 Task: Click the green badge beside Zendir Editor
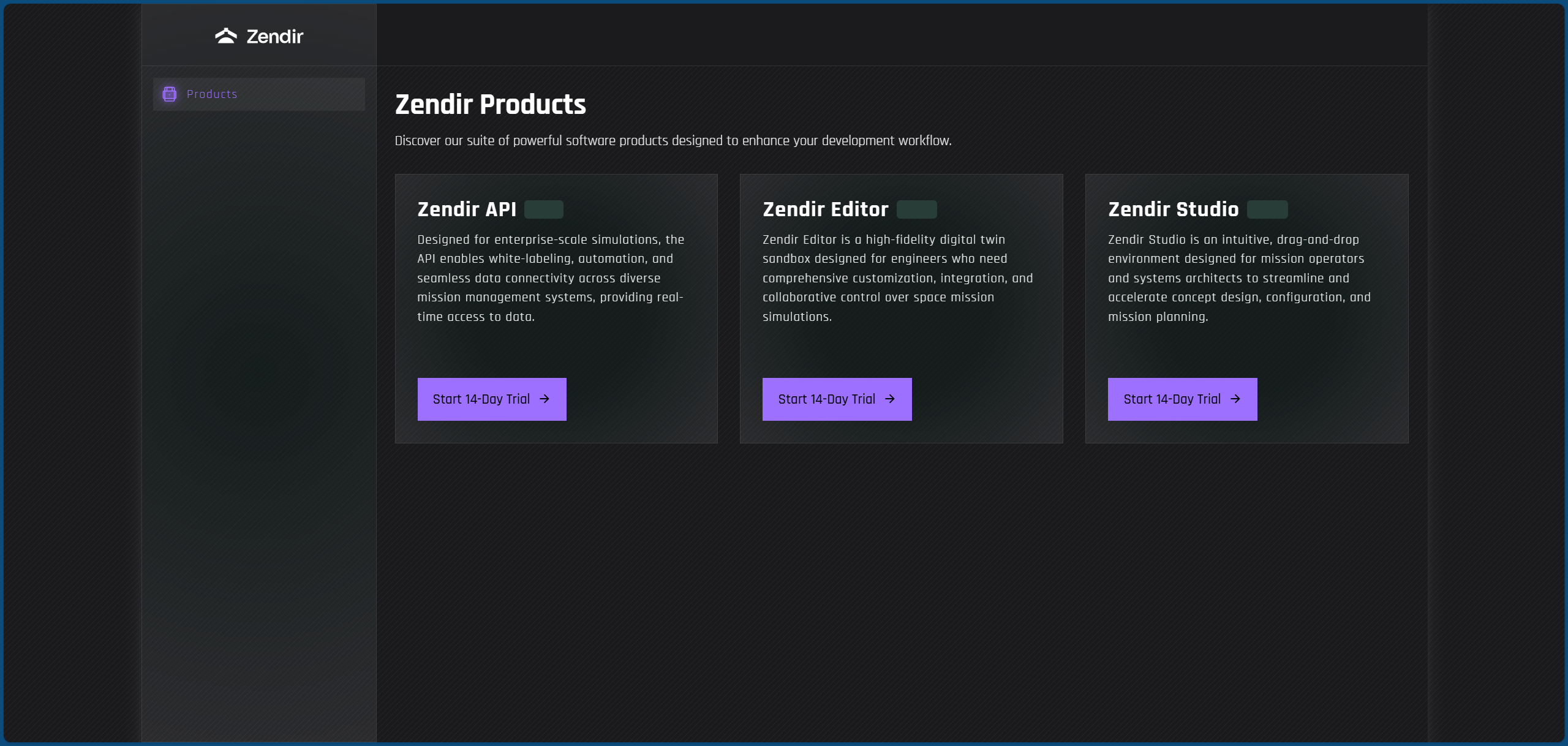coord(917,209)
